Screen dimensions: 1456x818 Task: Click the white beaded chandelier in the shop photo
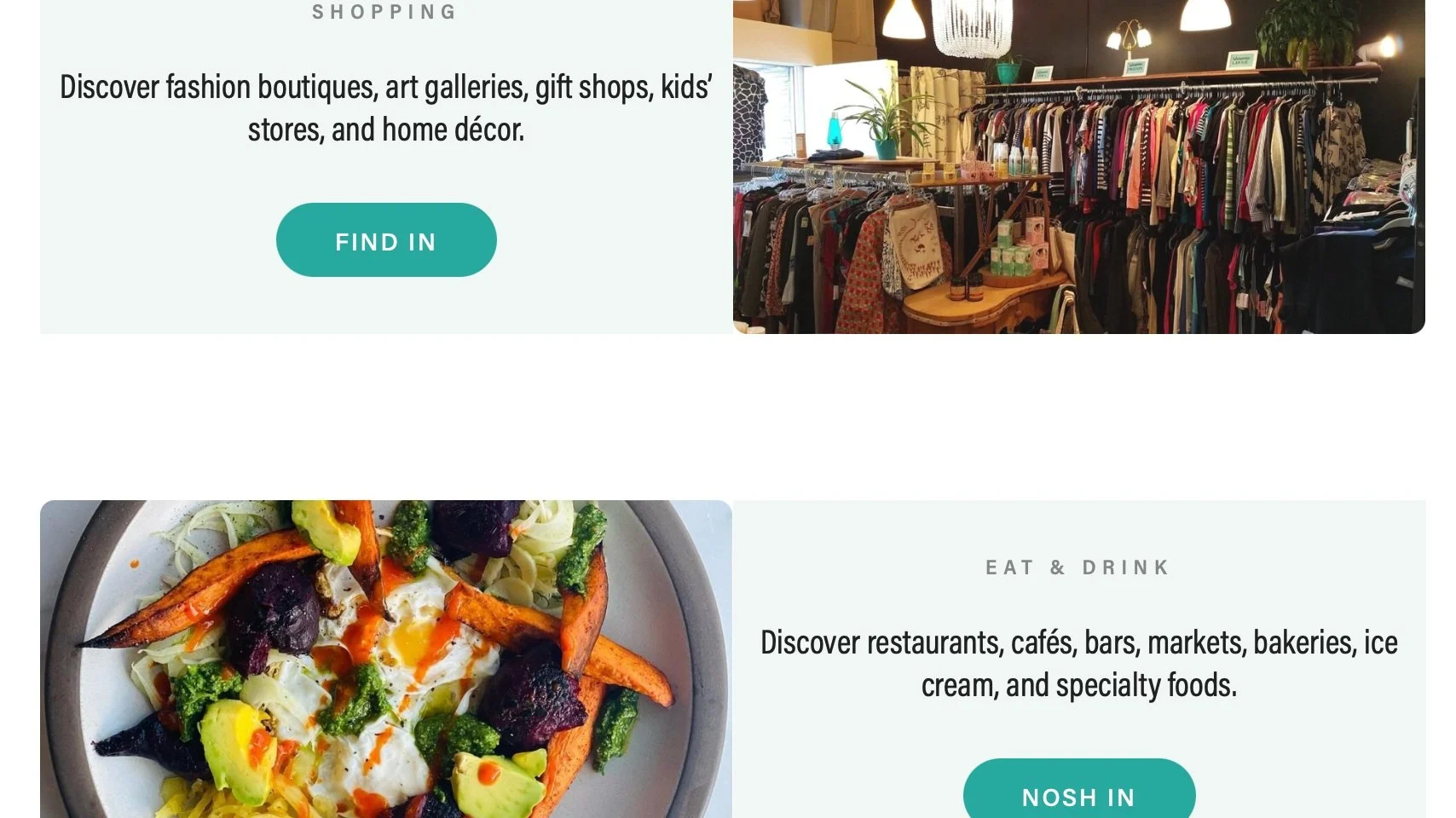(972, 28)
